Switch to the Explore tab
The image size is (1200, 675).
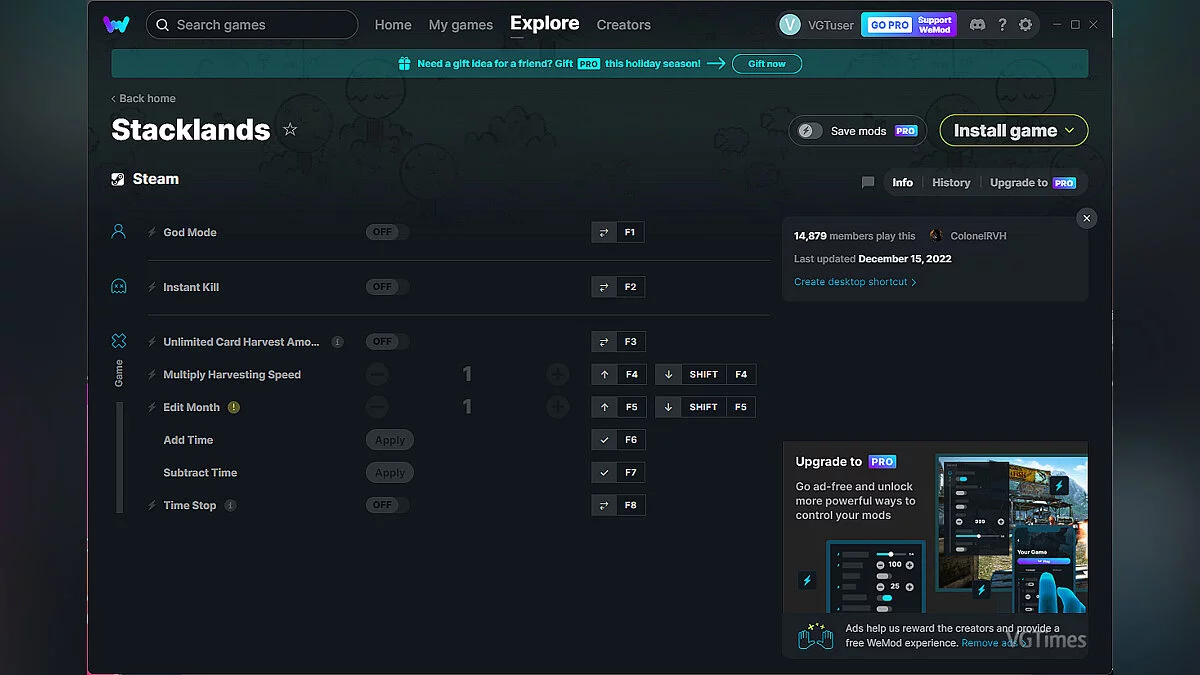(544, 23)
